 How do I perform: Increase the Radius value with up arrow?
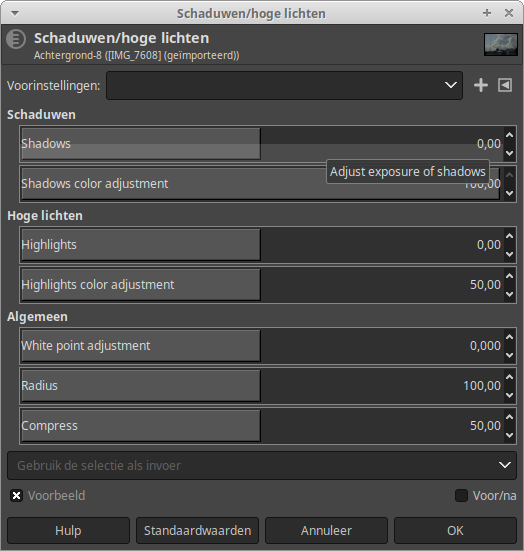(x=510, y=377)
